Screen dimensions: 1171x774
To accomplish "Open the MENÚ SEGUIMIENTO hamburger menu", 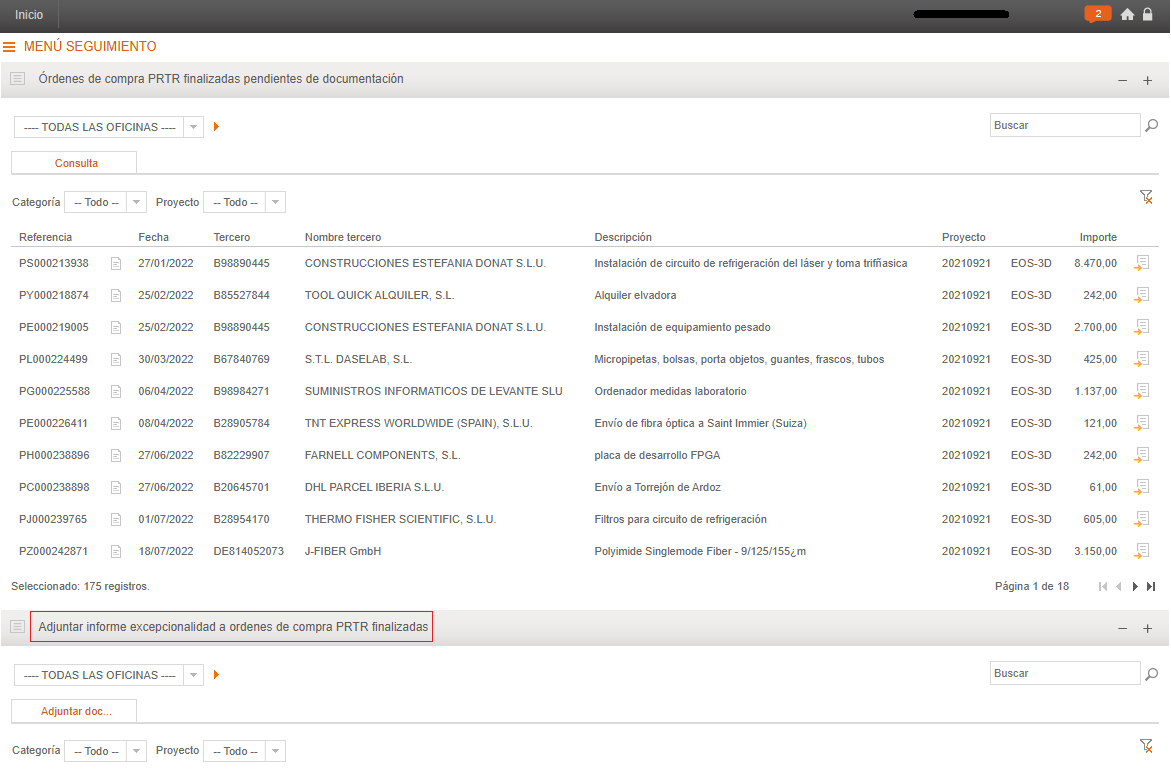I will click(9, 47).
